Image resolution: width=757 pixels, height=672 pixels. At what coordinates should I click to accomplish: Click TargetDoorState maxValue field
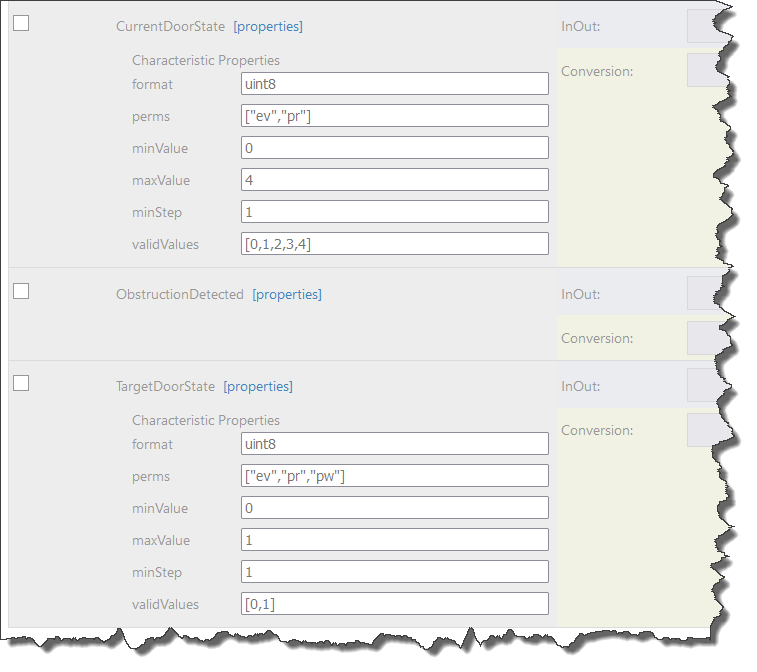tap(395, 540)
